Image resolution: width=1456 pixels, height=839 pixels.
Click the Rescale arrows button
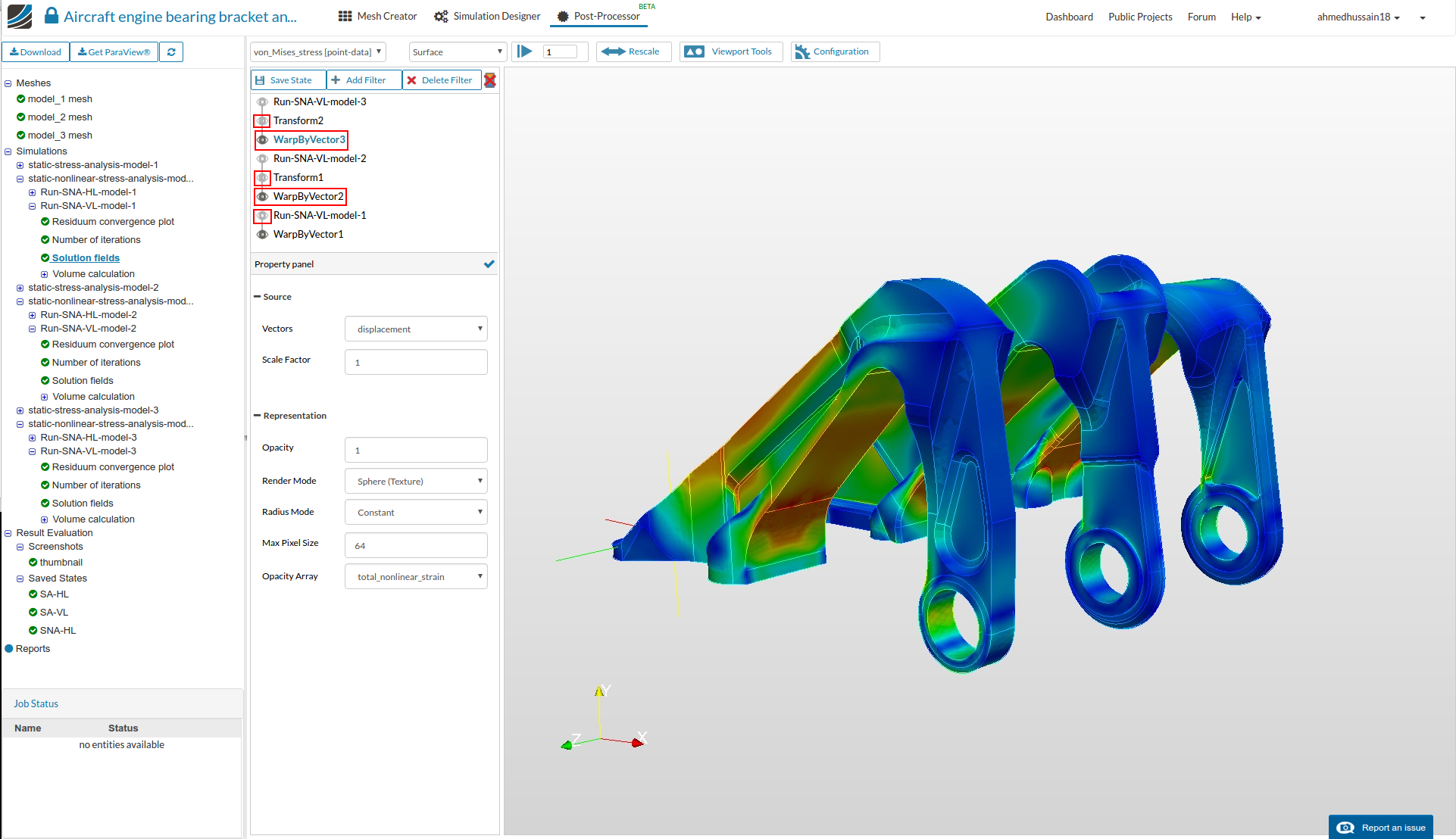pos(630,51)
